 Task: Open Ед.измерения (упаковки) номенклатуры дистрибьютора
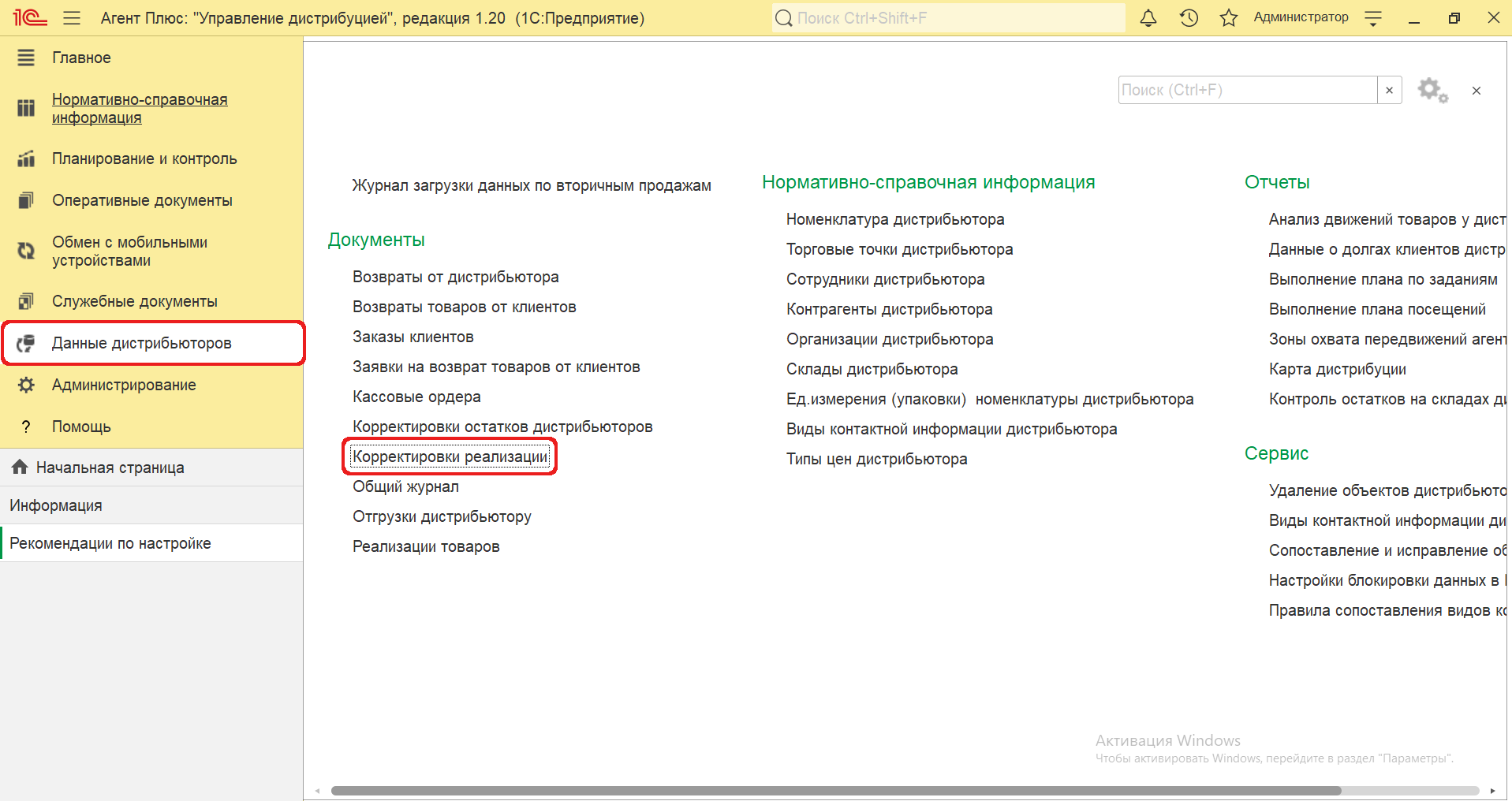click(x=990, y=399)
